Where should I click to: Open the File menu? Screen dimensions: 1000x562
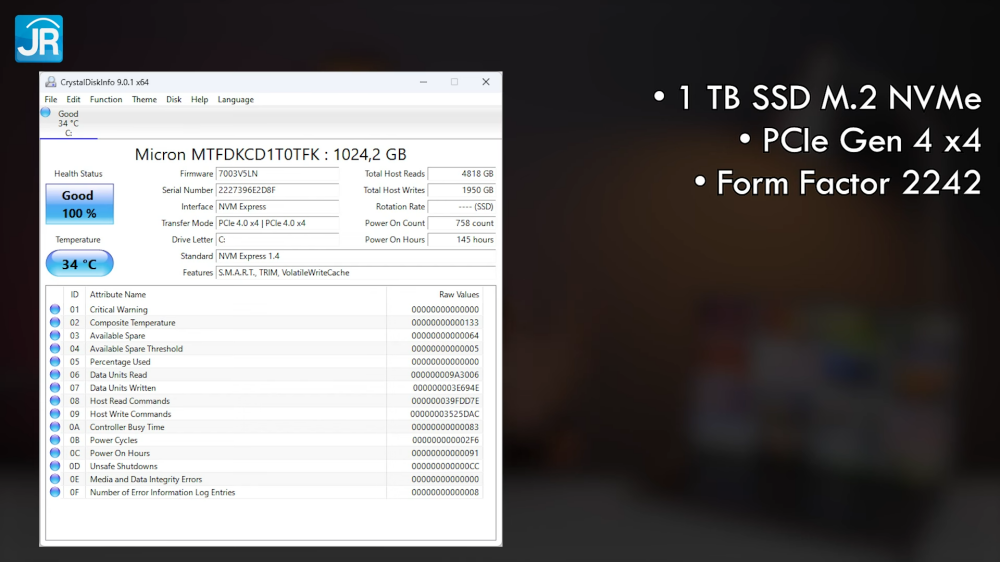coord(51,100)
